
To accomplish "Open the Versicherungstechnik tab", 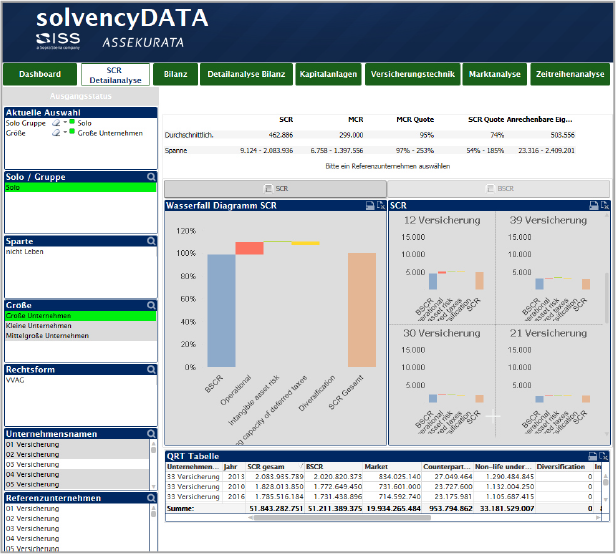I will tap(412, 74).
